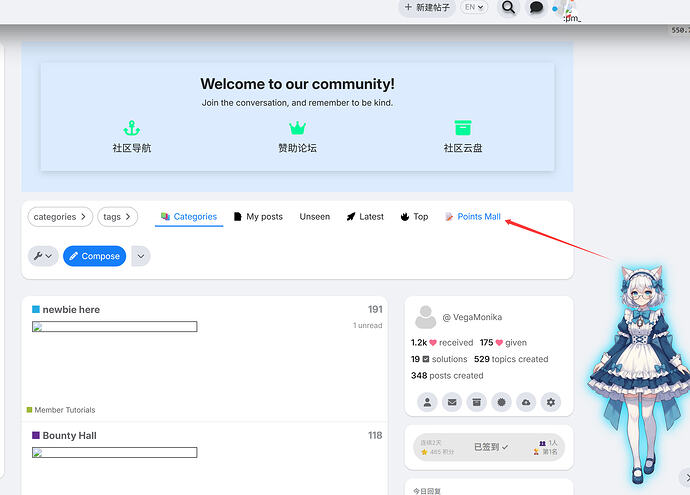
Task: Open the 社区云盘 link
Action: pos(463,148)
